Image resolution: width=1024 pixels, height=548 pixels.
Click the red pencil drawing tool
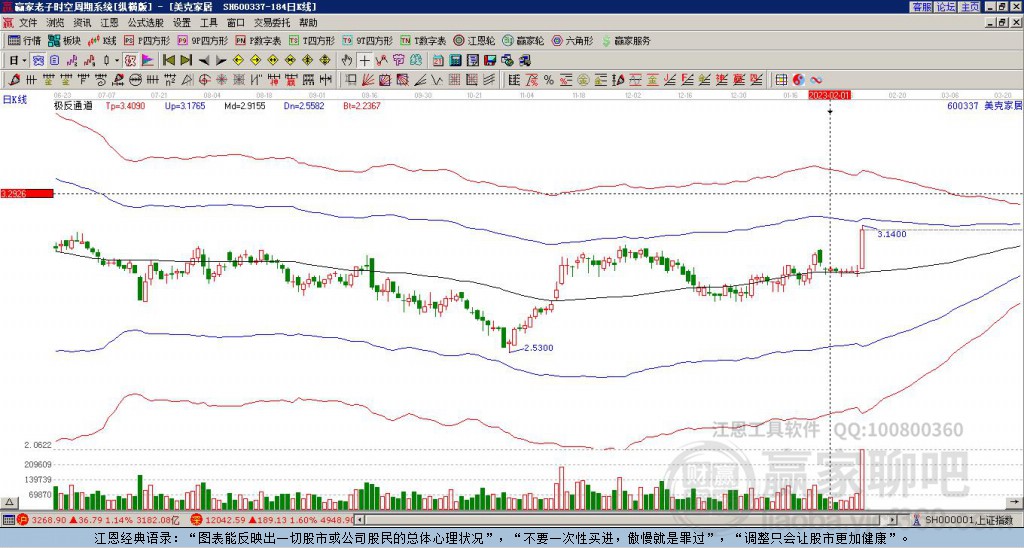13,80
